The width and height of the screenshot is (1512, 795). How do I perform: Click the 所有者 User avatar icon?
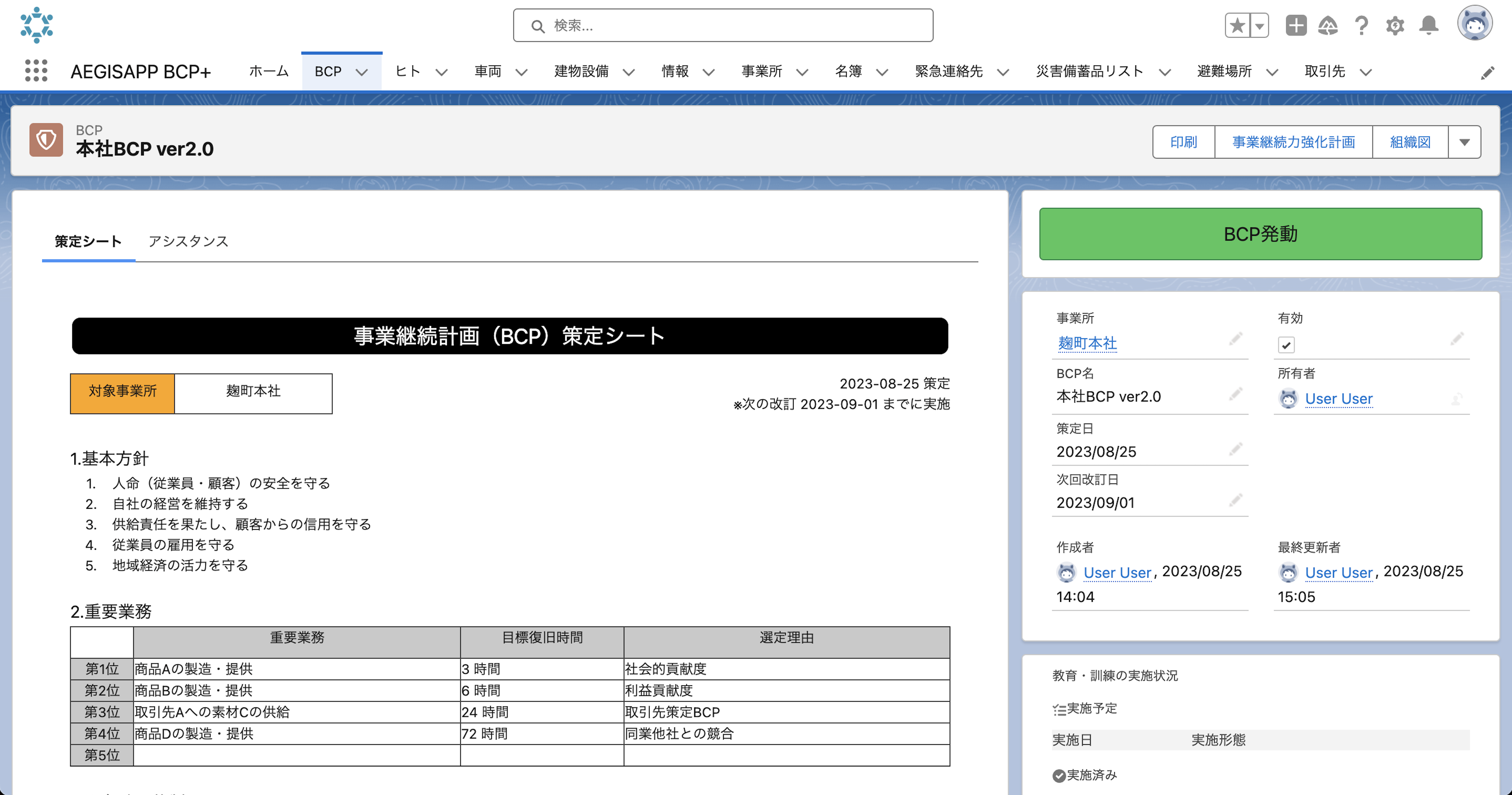[1288, 399]
